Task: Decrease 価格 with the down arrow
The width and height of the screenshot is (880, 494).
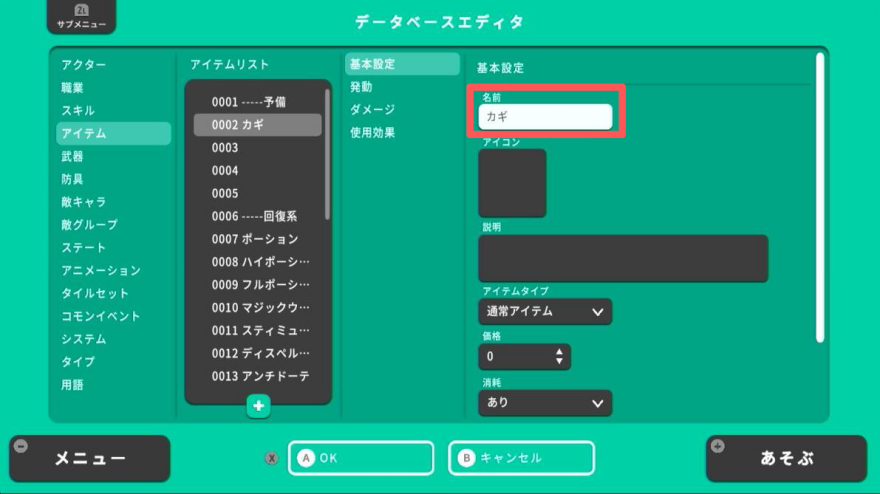Action: click(559, 361)
